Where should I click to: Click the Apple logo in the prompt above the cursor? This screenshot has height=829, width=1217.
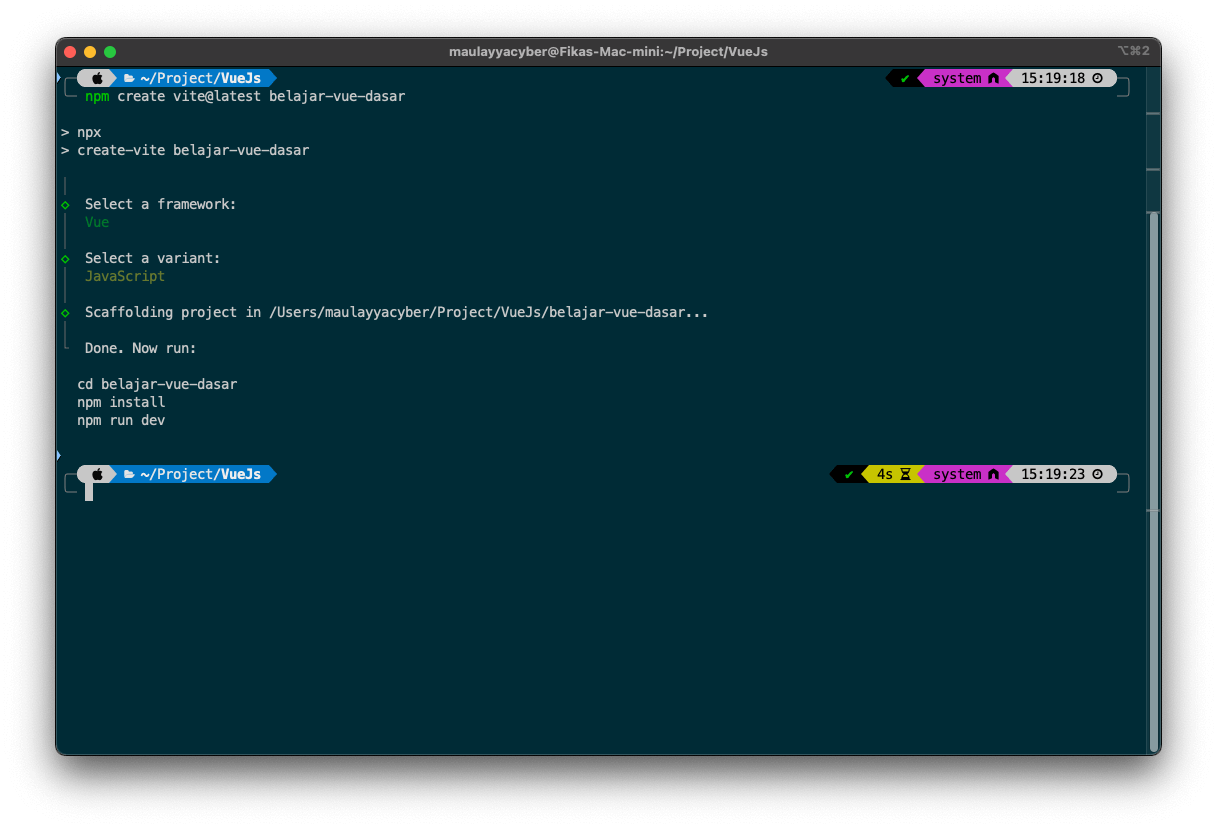tap(98, 474)
